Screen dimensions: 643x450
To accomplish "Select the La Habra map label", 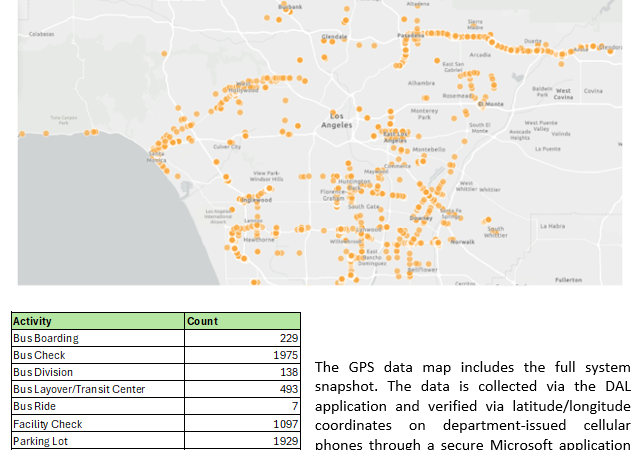I will tap(552, 226).
